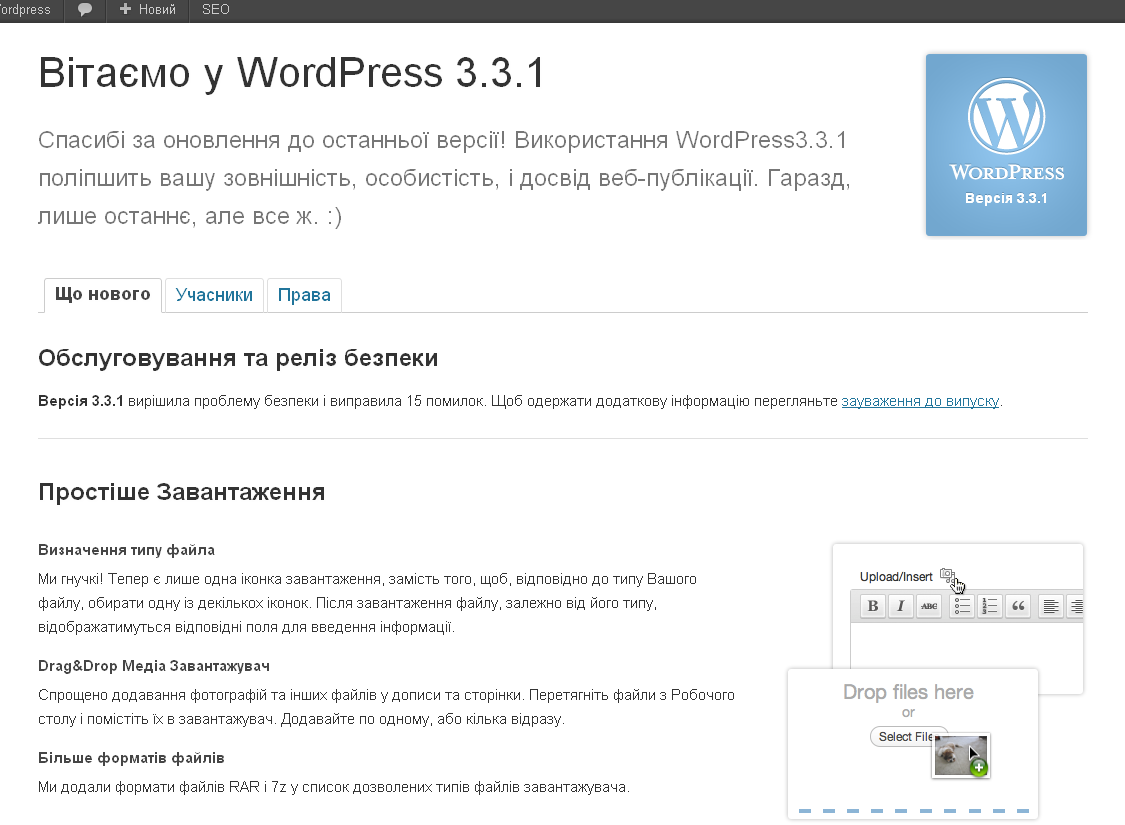This screenshot has width=1125, height=825.
Task: Click the Простіше Завантаження heading
Action: point(182,491)
